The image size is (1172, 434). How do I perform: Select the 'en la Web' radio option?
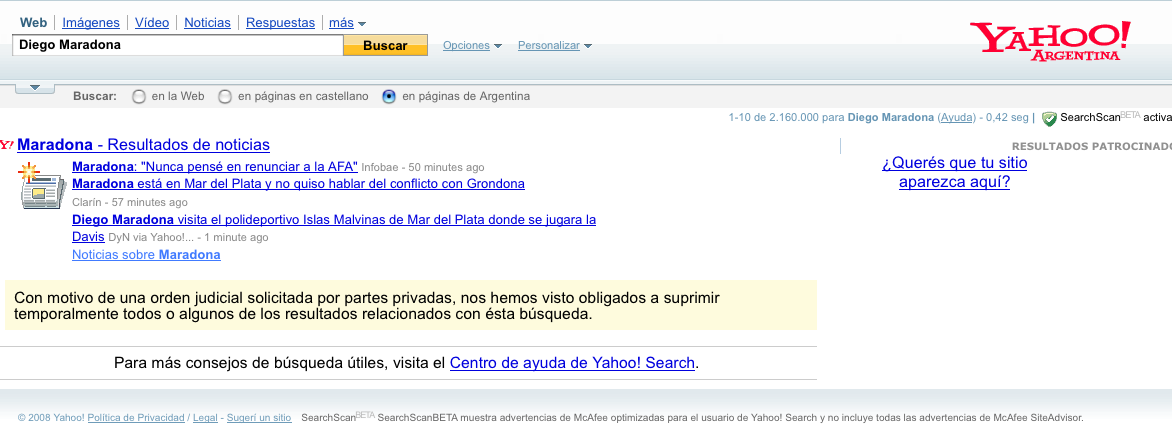pyautogui.click(x=138, y=96)
